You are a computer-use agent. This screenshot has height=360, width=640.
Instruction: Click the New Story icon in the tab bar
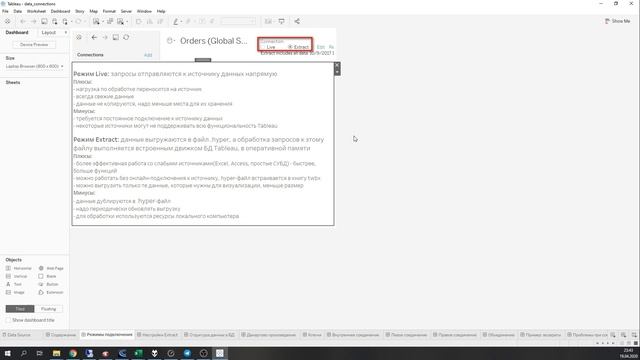pyautogui.click(x=634, y=335)
